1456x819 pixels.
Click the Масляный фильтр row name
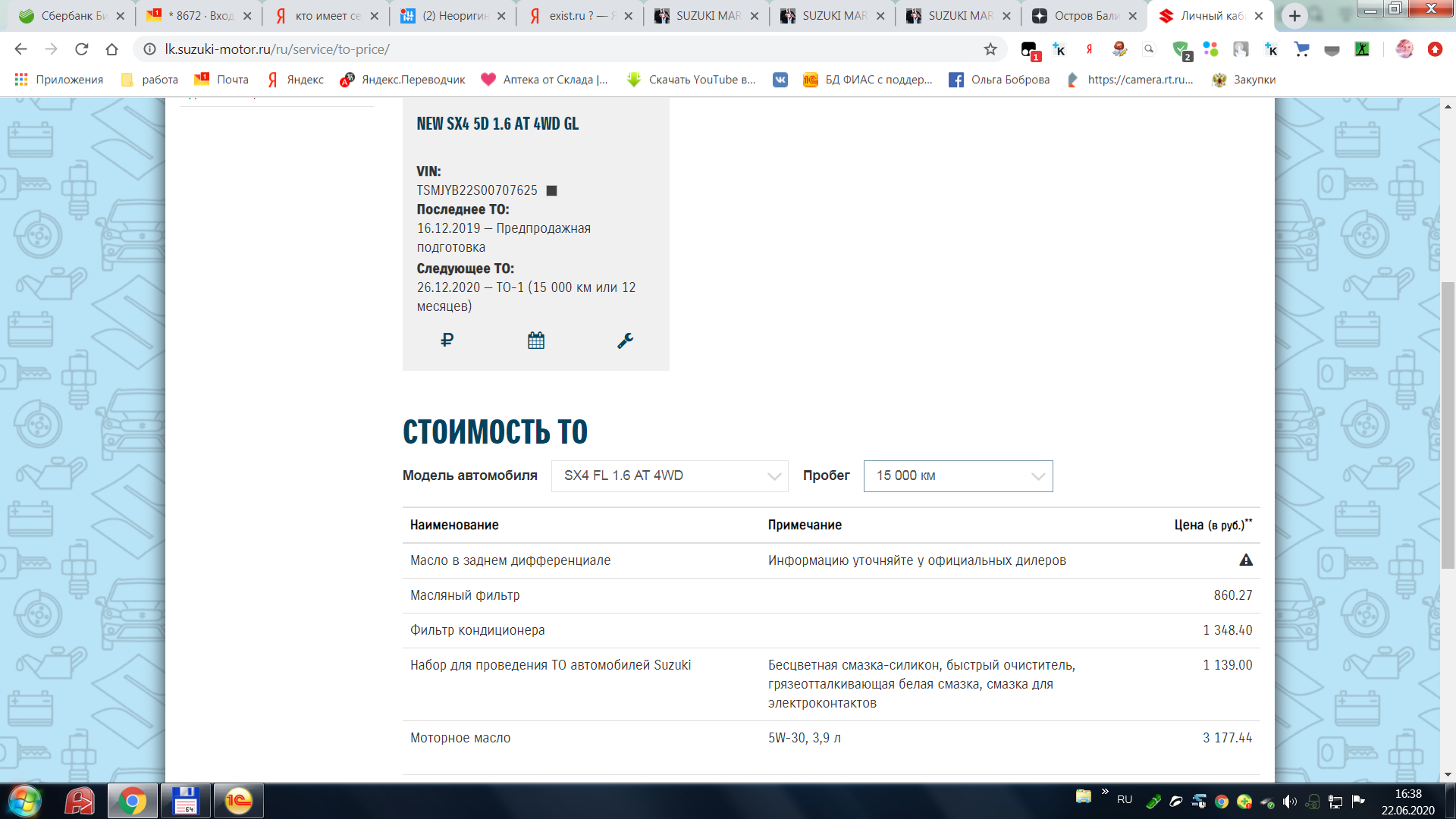pos(465,595)
